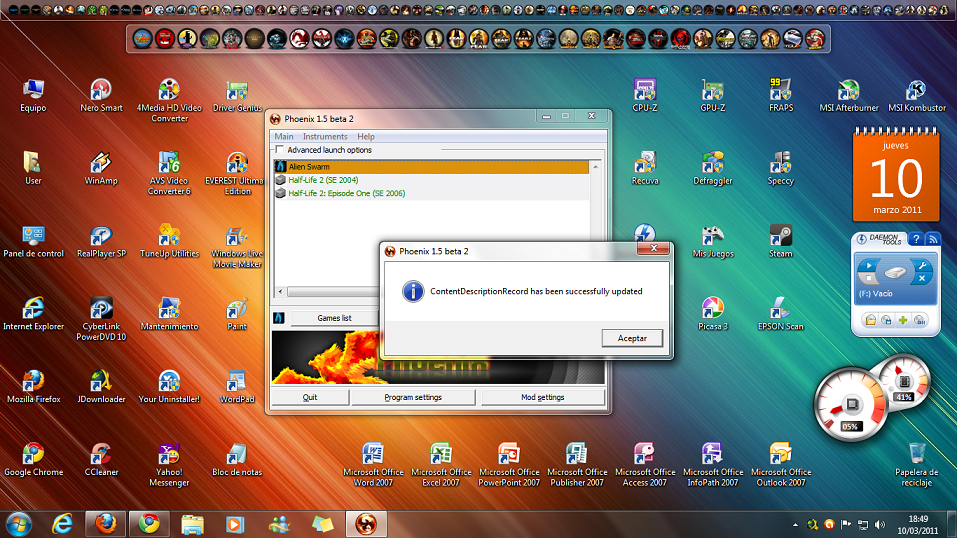This screenshot has height=538, width=957.
Task: Launch CPU-Z desktop shortcut
Action: 645,96
